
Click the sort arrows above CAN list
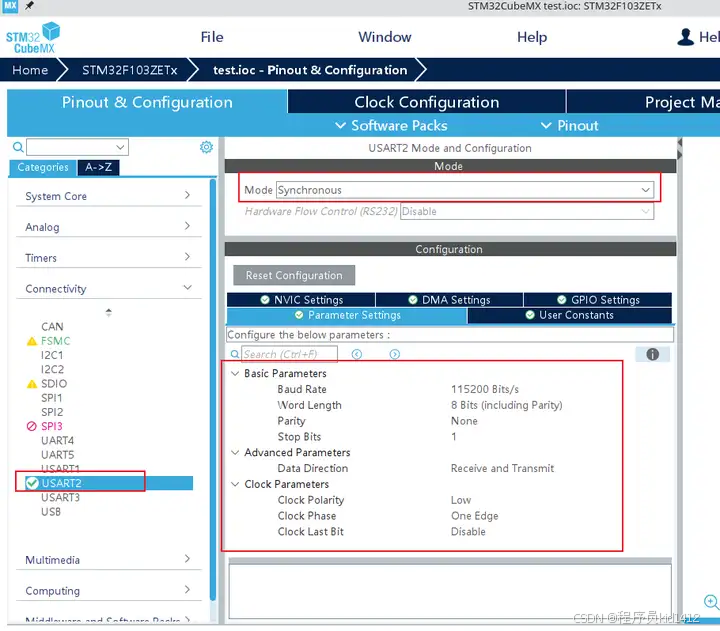pyautogui.click(x=108, y=312)
